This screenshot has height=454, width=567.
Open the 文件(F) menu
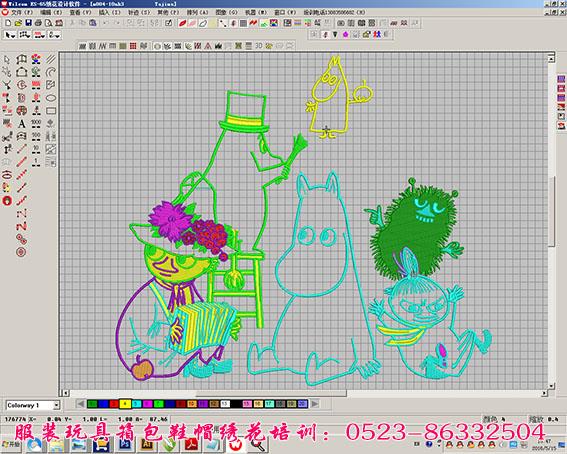(22, 12)
